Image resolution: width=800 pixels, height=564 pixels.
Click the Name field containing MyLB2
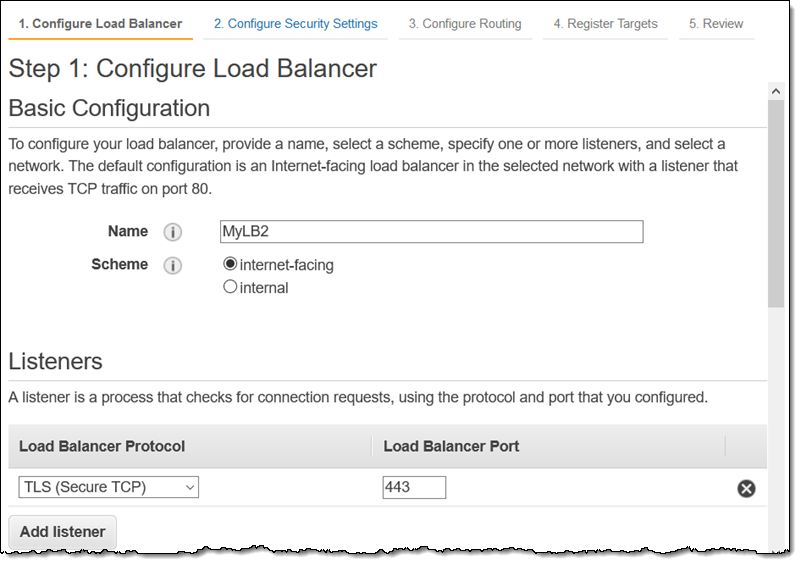431,232
